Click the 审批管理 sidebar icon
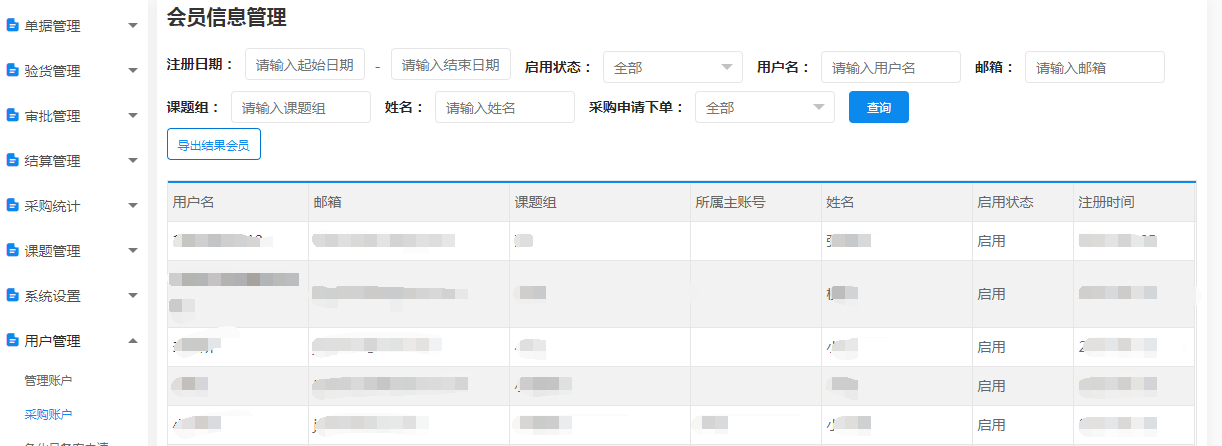 click(x=13, y=116)
